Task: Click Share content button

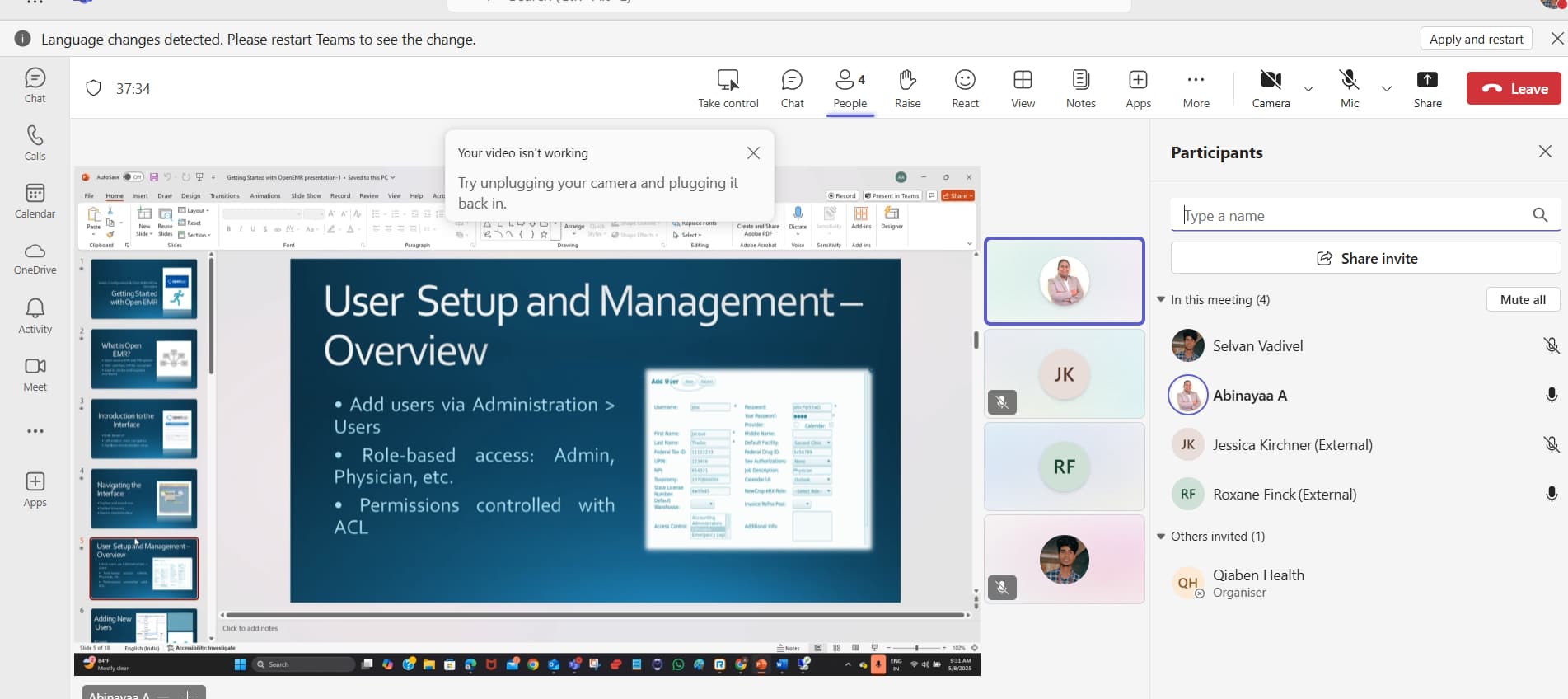Action: point(1427,89)
